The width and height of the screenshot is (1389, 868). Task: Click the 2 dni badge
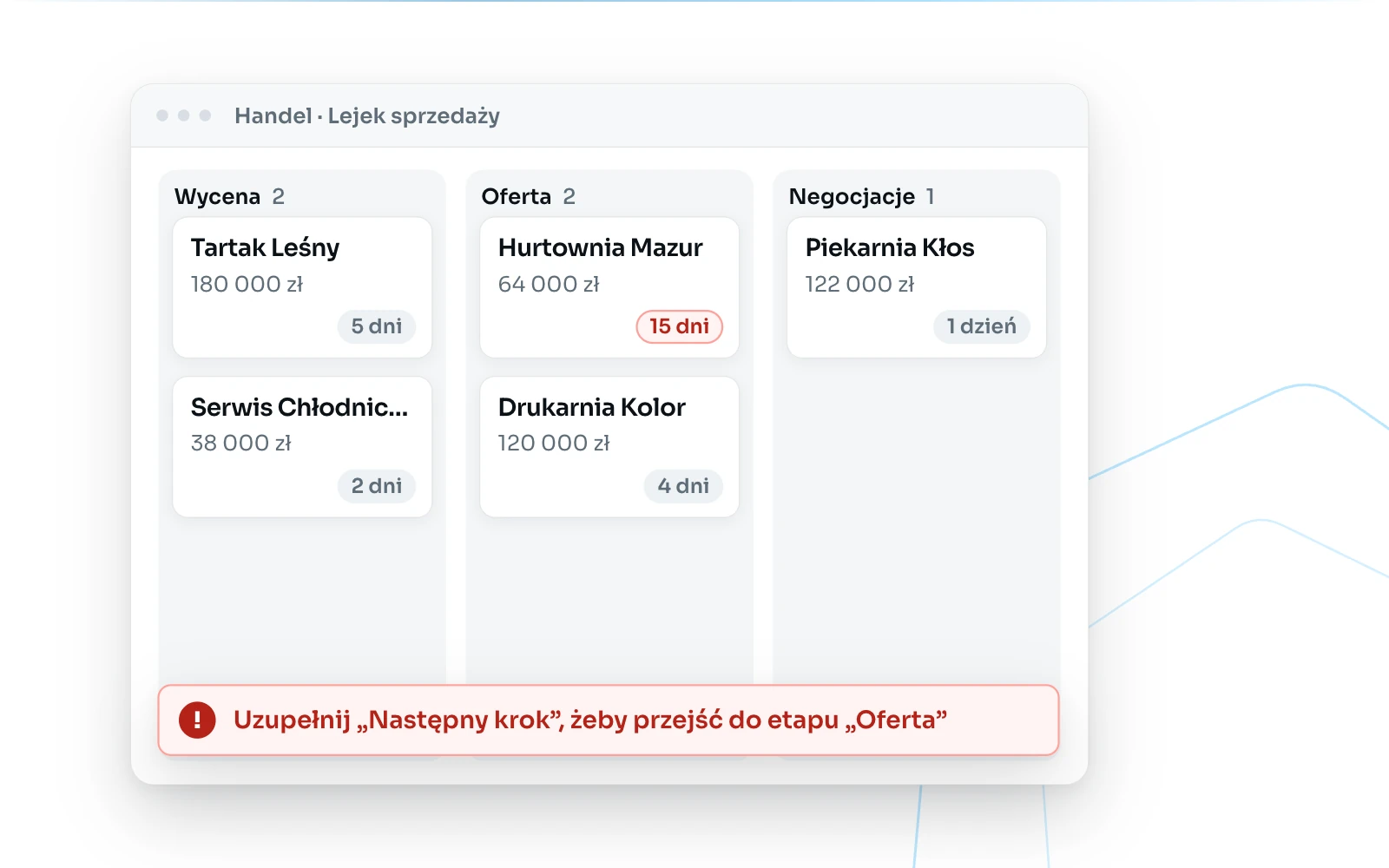point(377,486)
